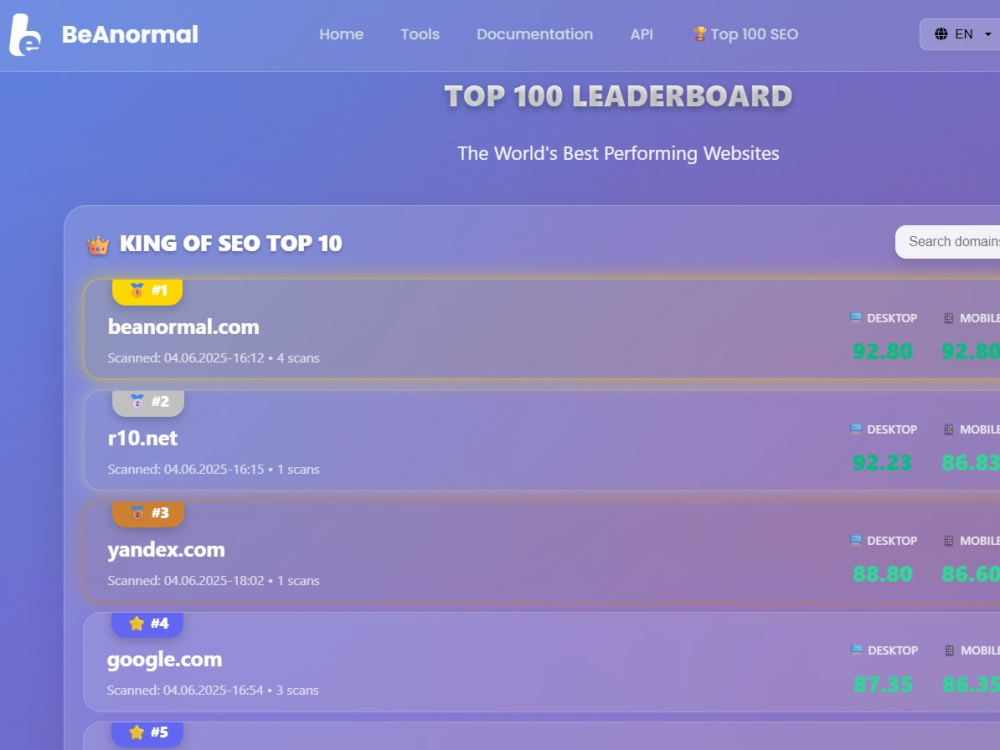1000x750 pixels.
Task: Click desktop monitor icon in r10.net row
Action: click(x=856, y=429)
